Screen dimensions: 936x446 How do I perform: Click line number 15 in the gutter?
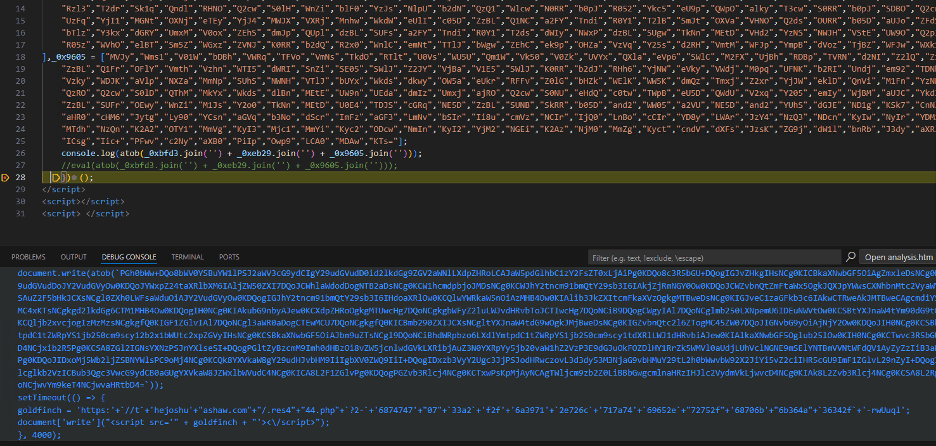[21, 21]
